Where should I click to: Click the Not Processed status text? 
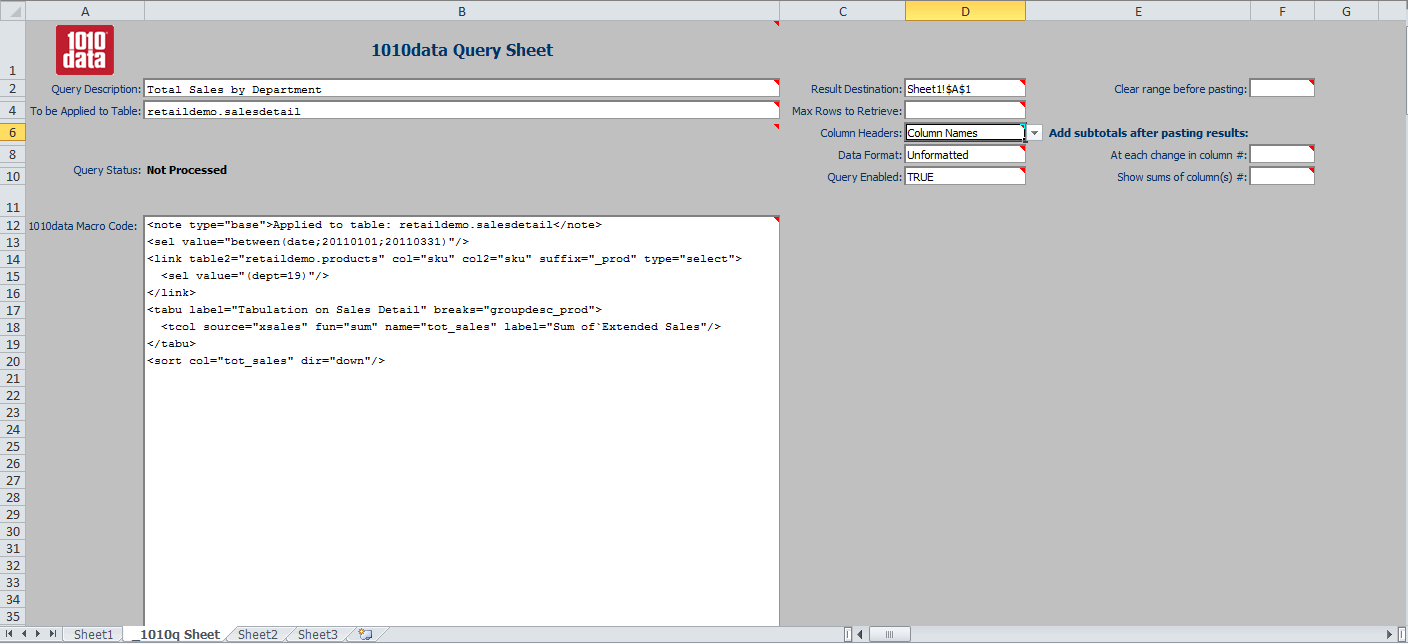(187, 170)
